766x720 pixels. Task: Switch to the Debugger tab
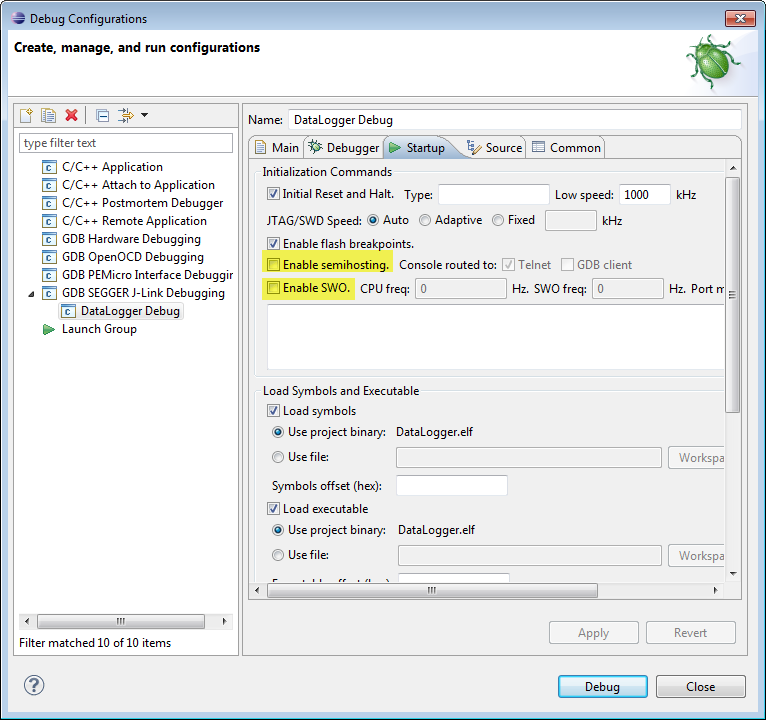coord(344,148)
